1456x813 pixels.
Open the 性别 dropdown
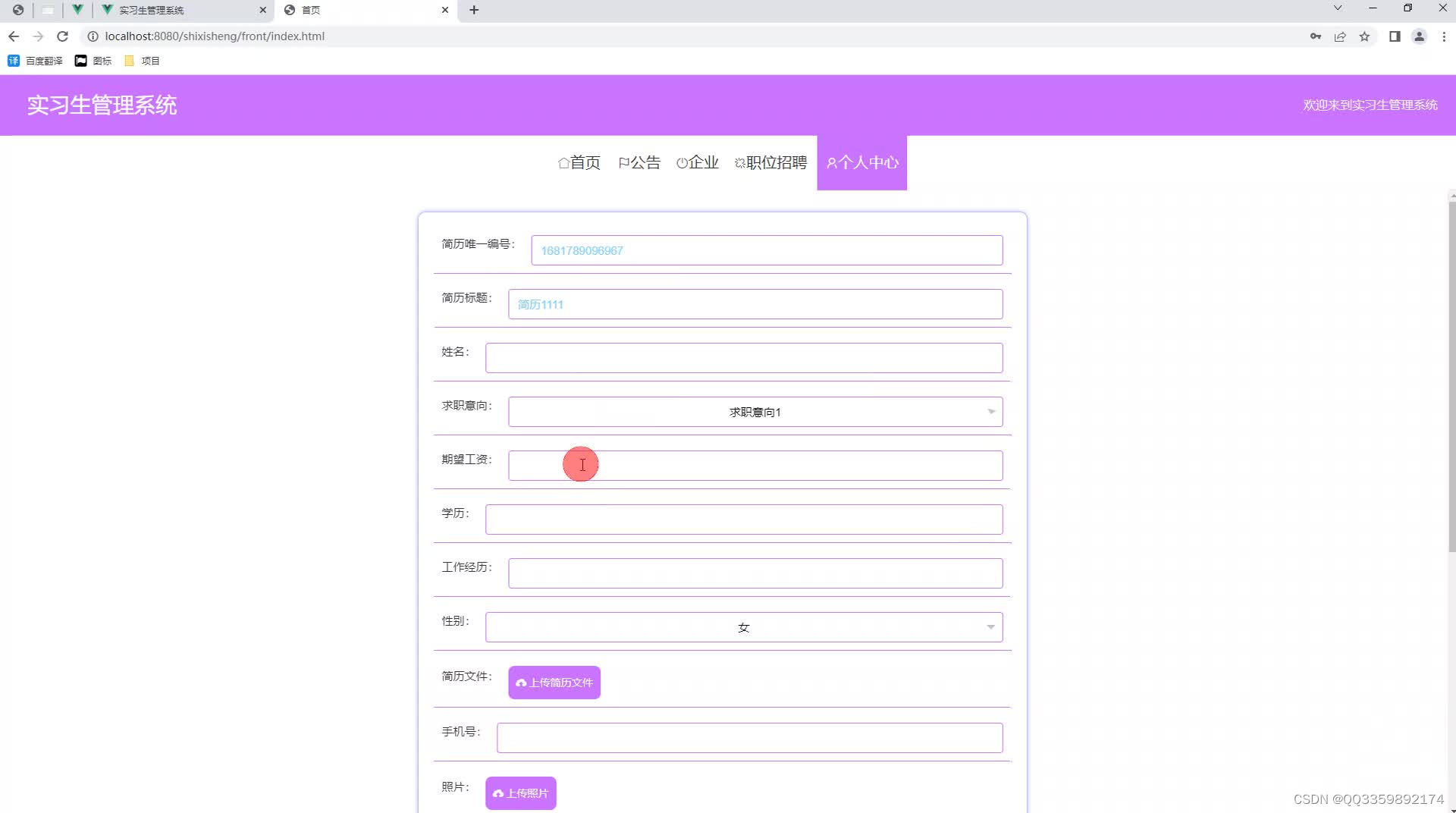point(744,627)
